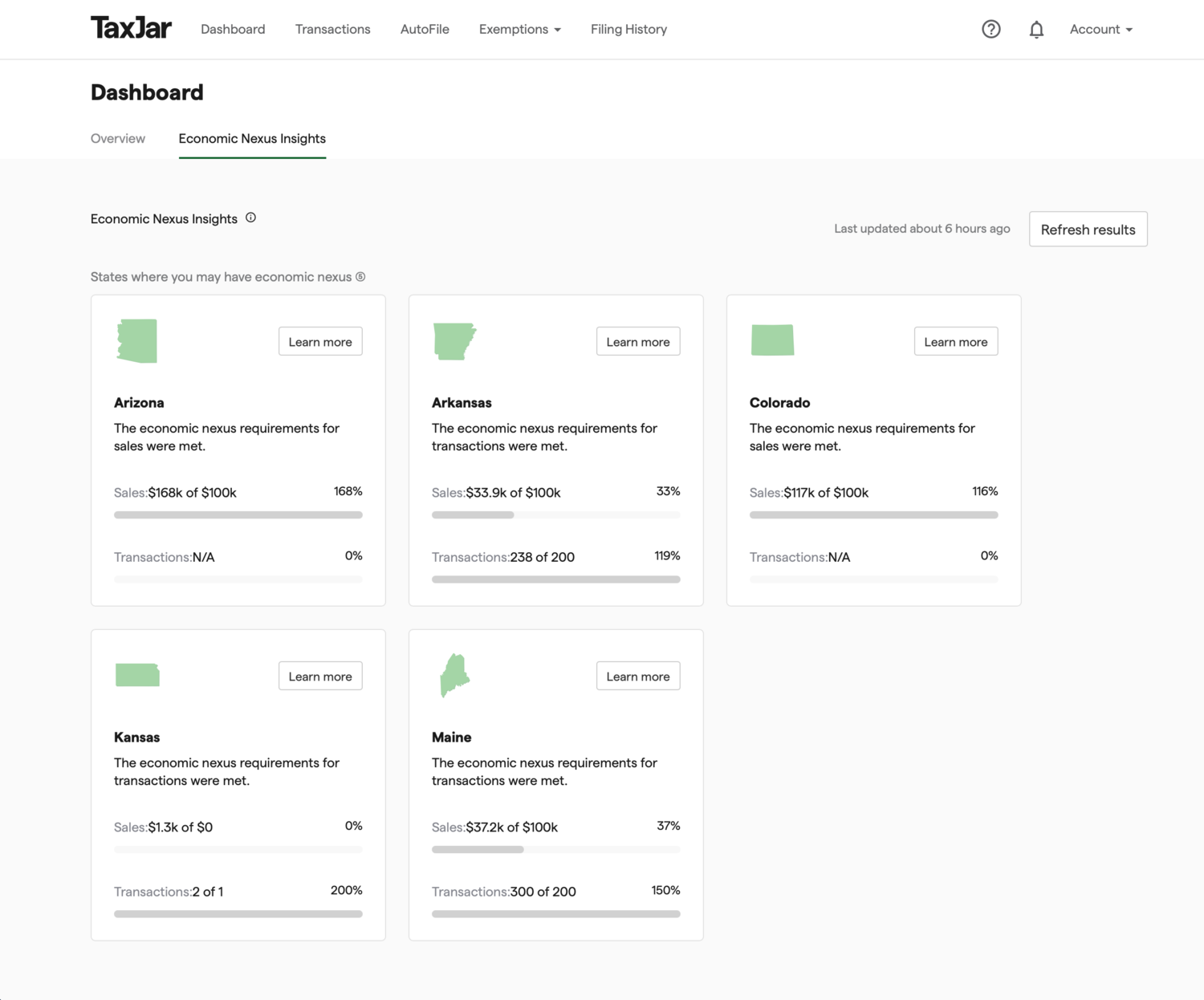
Task: Click the info icon beside Economic Nexus Insights
Action: (250, 217)
